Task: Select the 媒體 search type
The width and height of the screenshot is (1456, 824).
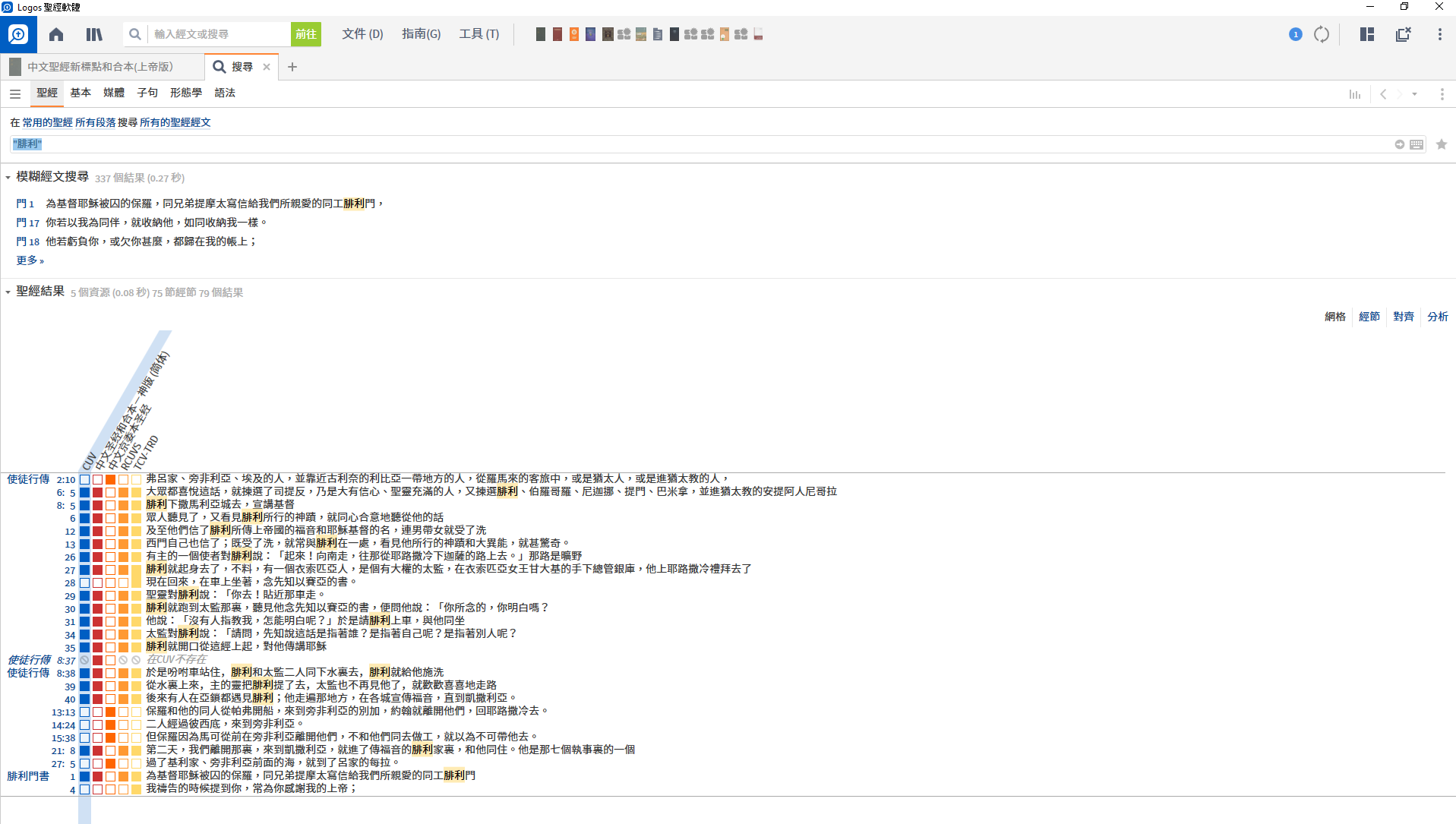Action: click(x=114, y=93)
